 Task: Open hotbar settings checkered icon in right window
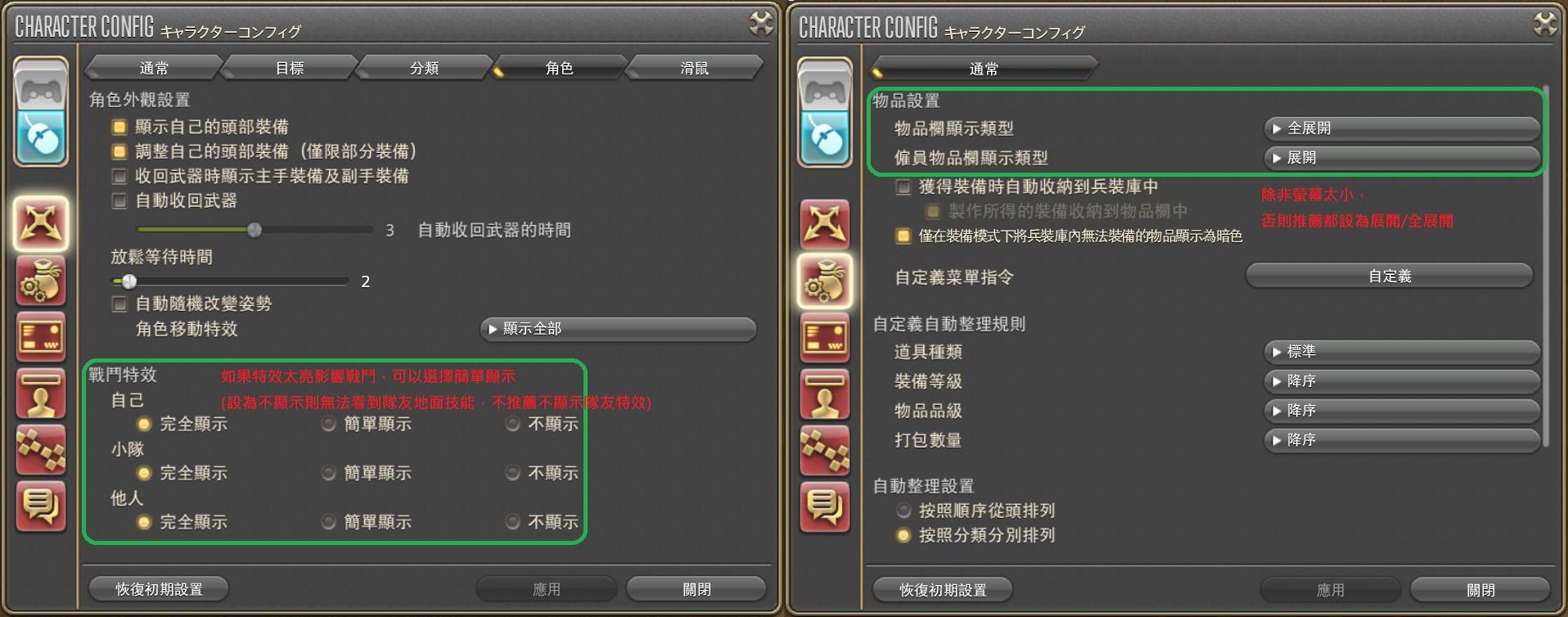click(825, 451)
